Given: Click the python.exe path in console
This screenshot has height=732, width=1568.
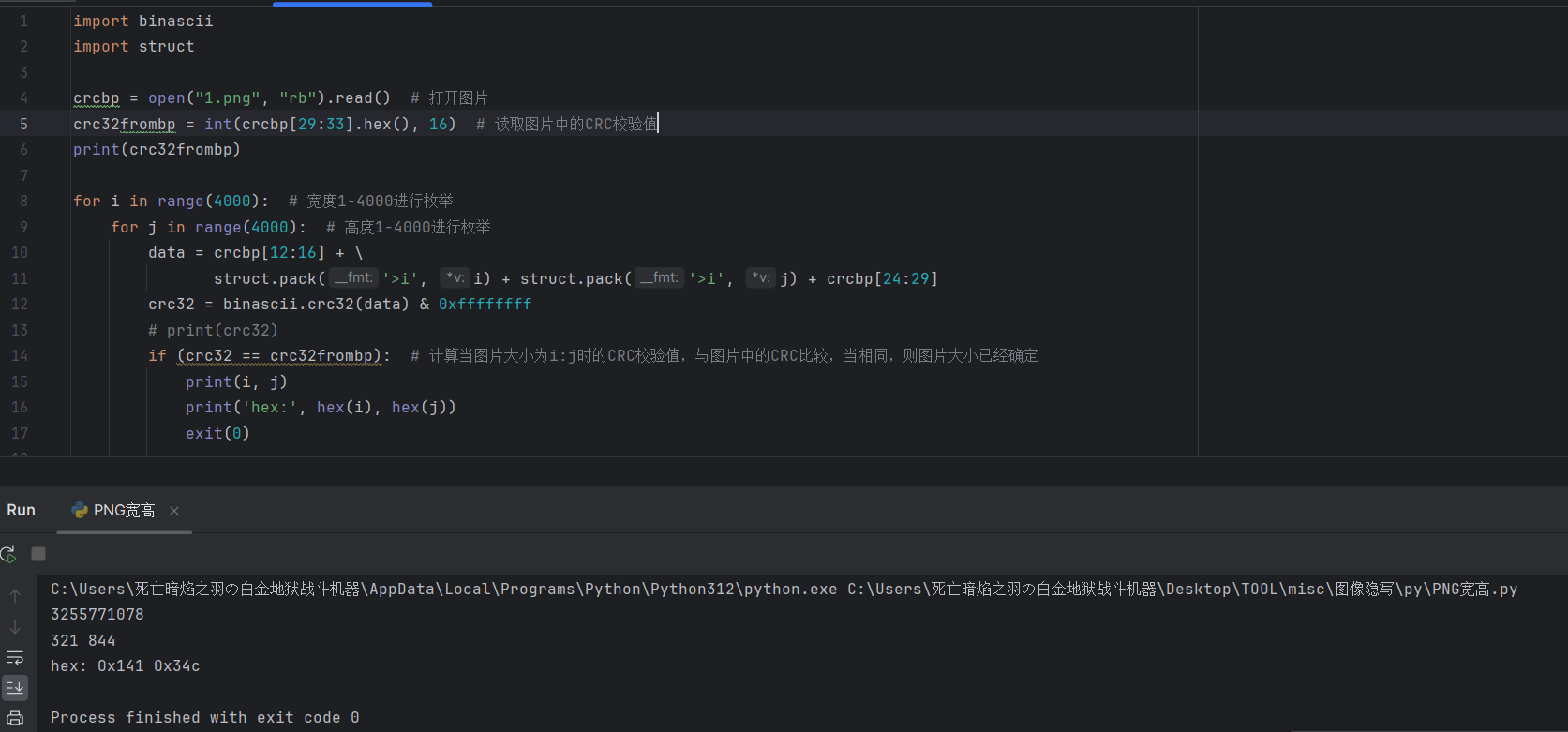Looking at the screenshot, I should click(x=444, y=589).
